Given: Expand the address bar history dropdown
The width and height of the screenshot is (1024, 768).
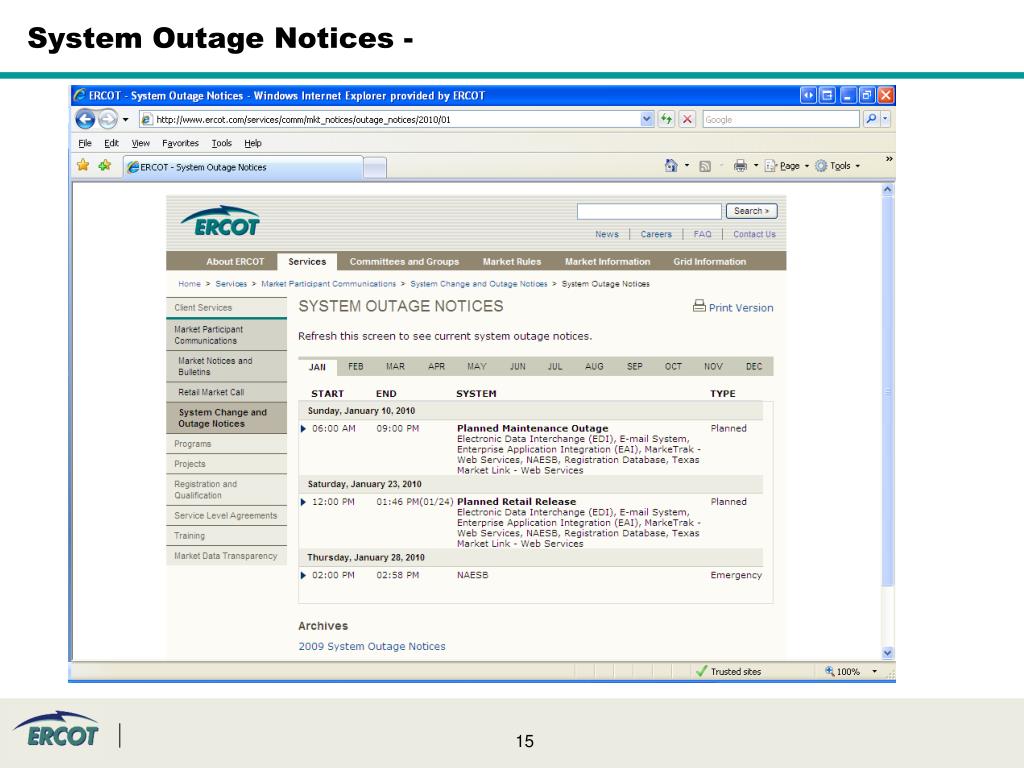Looking at the screenshot, I should [647, 119].
